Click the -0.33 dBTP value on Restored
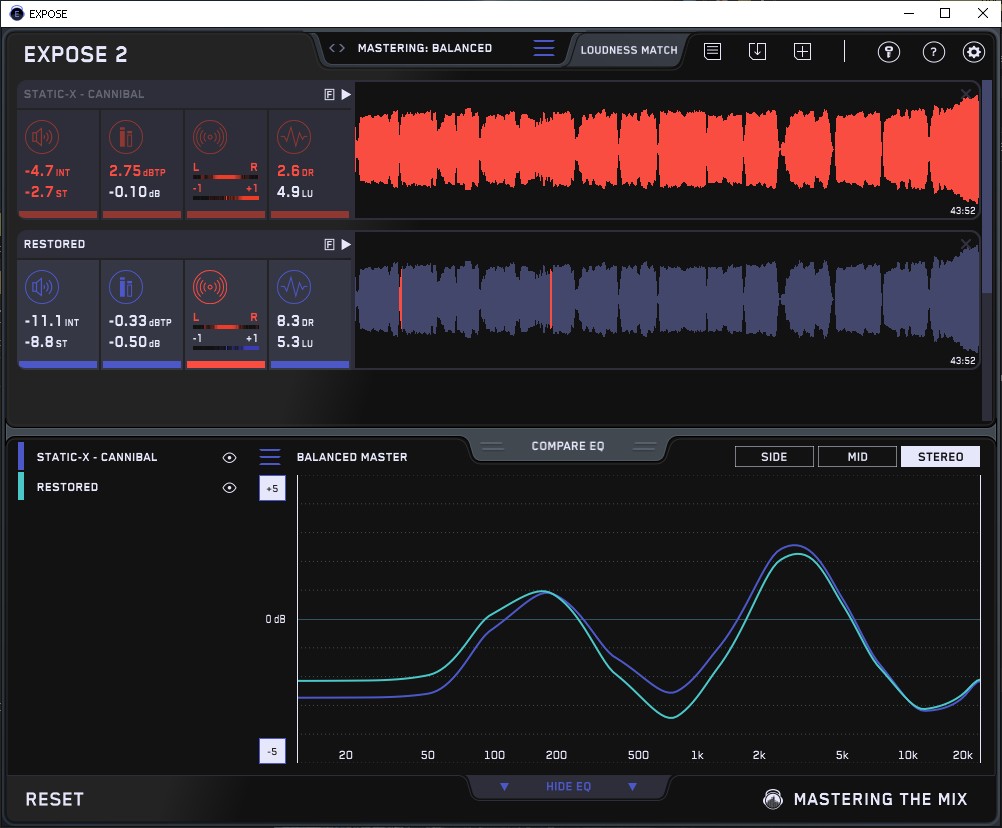 (x=140, y=321)
